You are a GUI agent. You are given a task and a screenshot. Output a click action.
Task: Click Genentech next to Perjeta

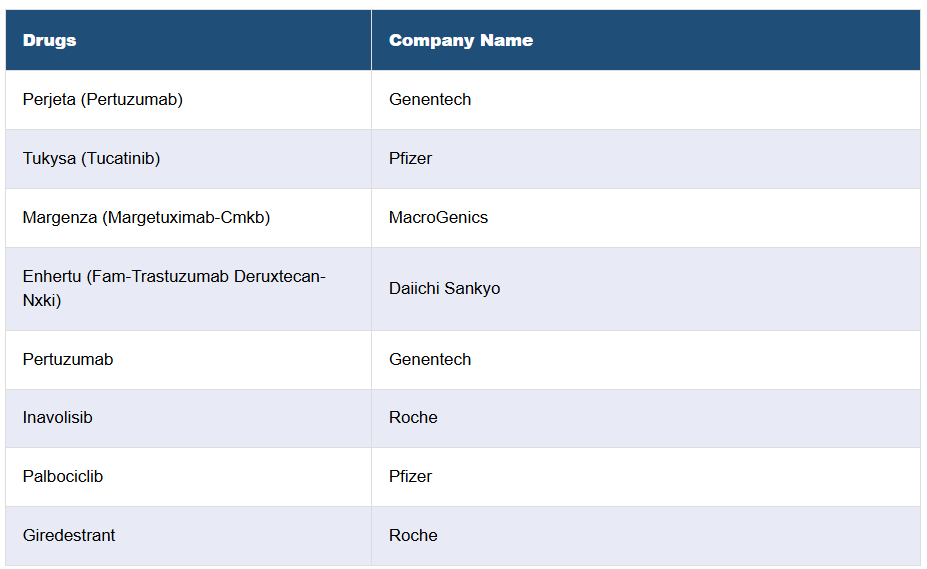(430, 100)
